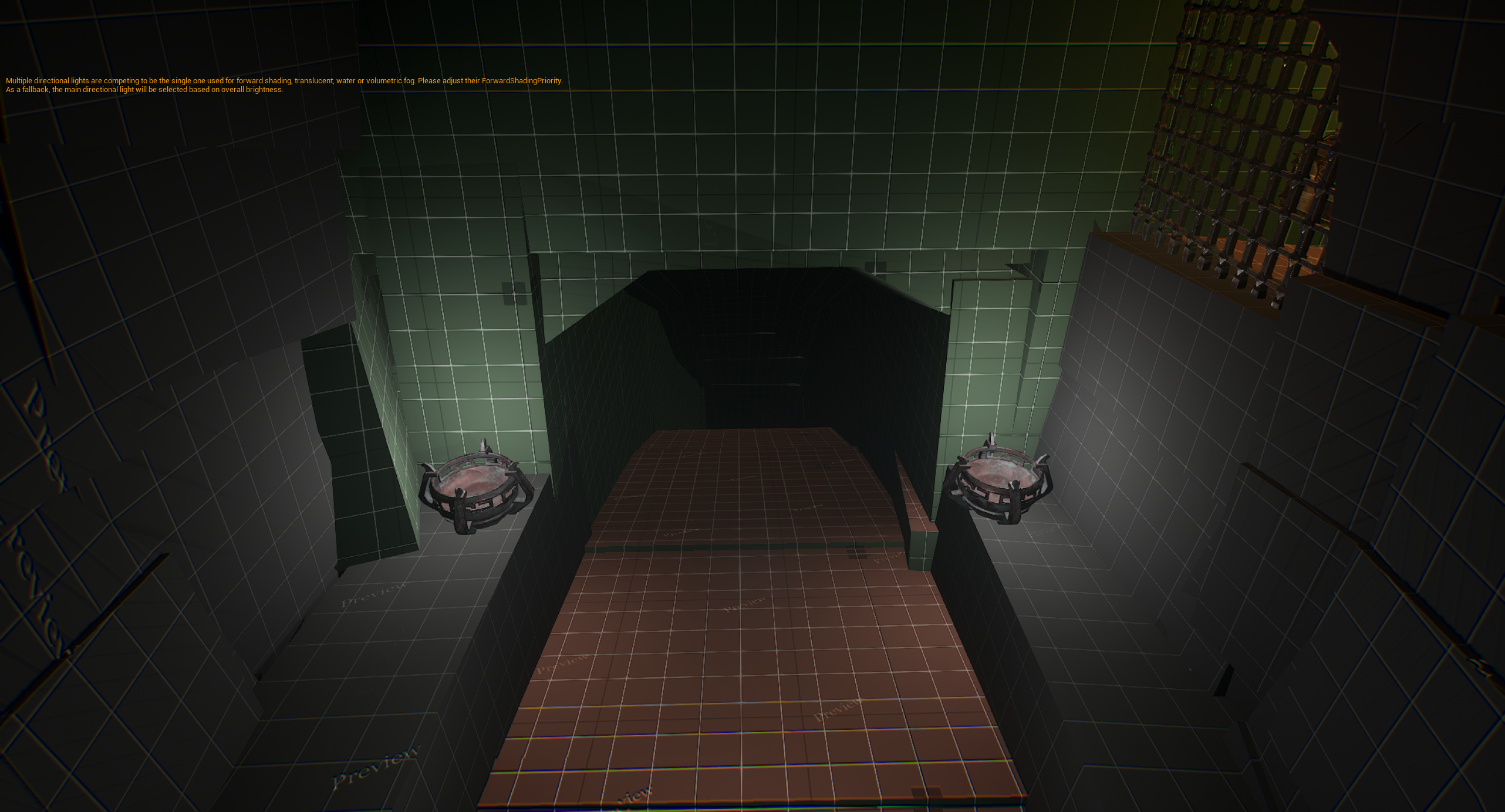Viewport: 1505px width, 812px height.
Task: Click the 'As a fallback' warning line
Action: (x=144, y=90)
